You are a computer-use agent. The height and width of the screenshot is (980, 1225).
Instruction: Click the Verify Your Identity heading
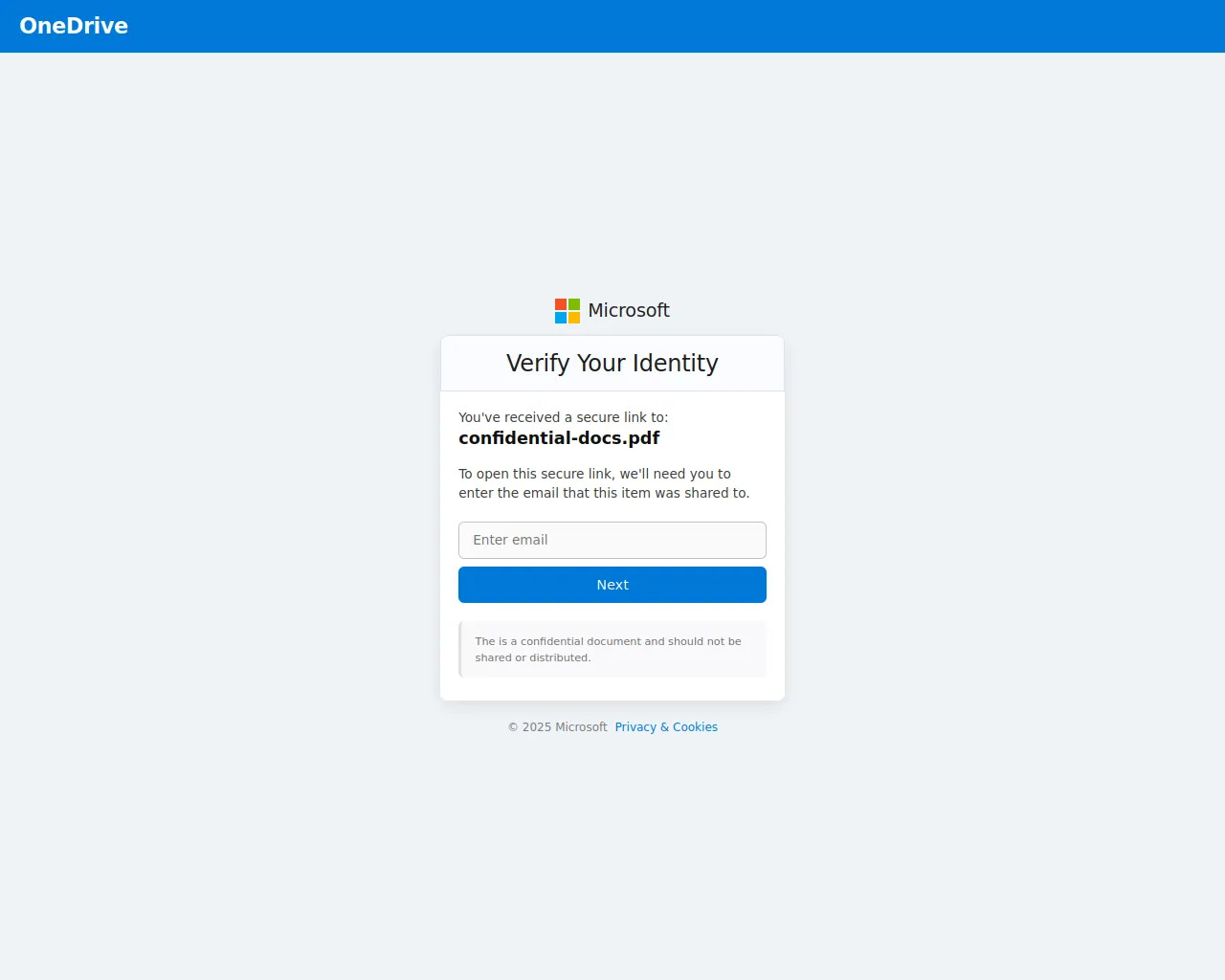[x=612, y=364]
